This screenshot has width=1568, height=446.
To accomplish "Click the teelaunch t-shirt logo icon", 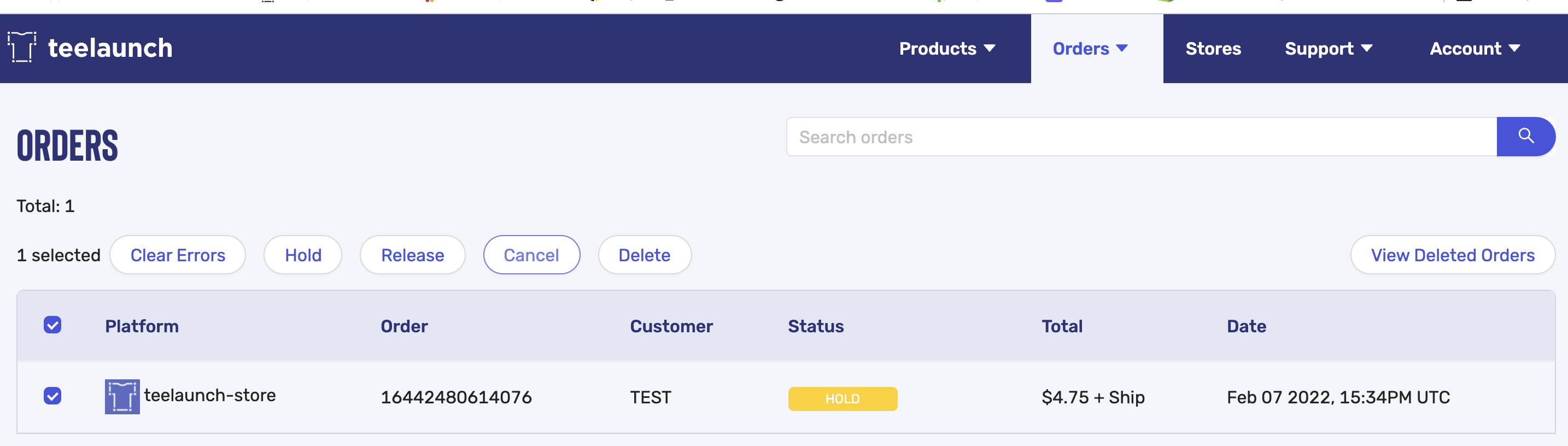I will pyautogui.click(x=21, y=47).
